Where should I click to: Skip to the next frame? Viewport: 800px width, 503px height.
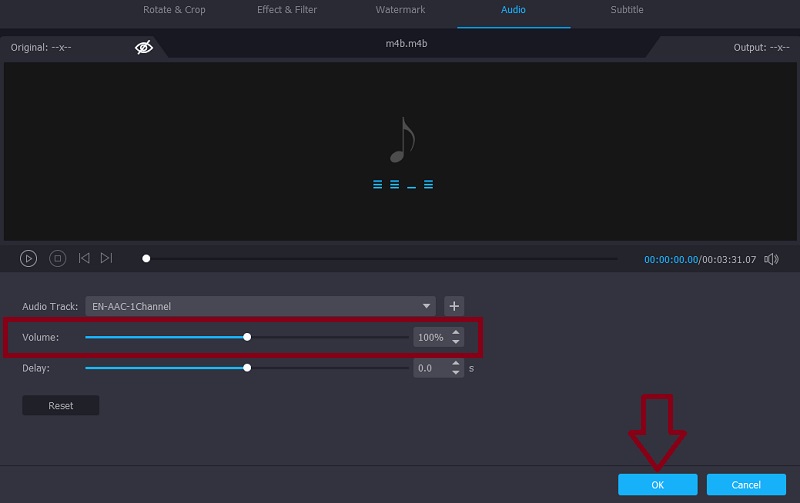[x=107, y=258]
